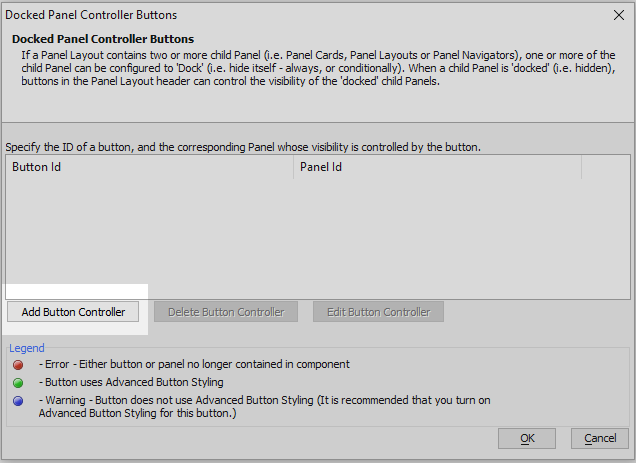Viewport: 636px width, 463px height.
Task: Click the red Error legend icon
Action: 18,365
